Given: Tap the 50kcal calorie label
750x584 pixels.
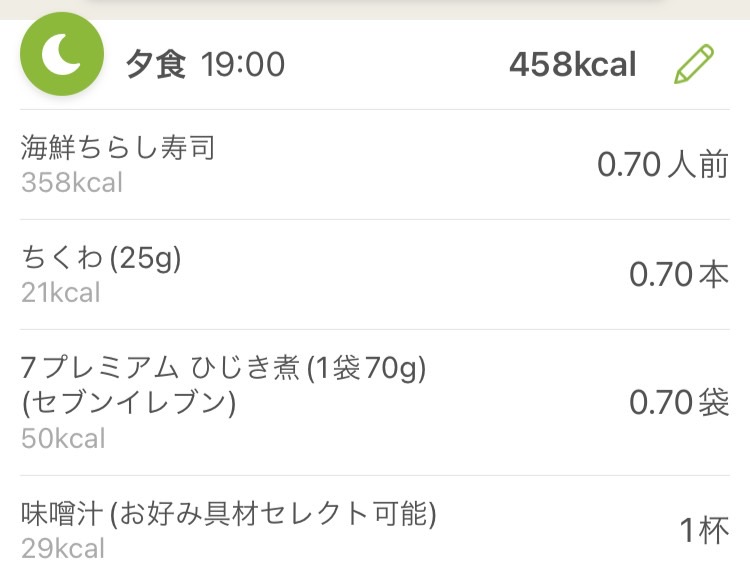Looking at the screenshot, I should coord(63,438).
